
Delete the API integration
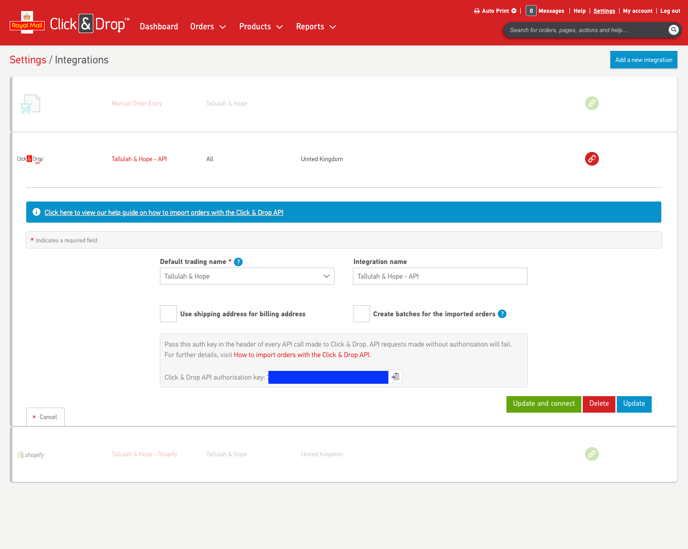[598, 404]
